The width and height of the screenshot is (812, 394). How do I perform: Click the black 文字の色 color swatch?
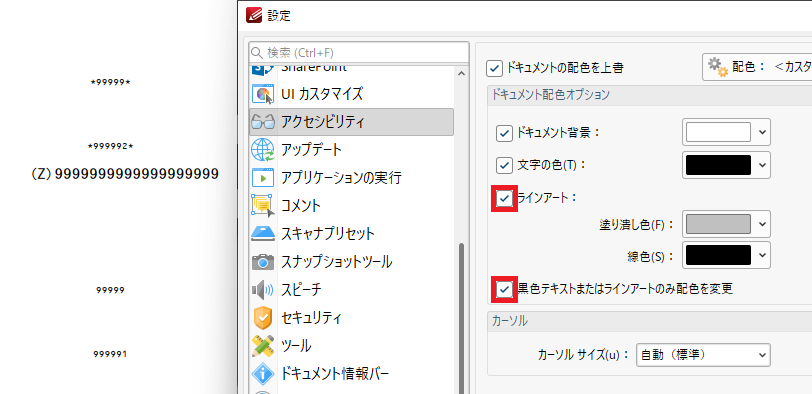click(718, 165)
